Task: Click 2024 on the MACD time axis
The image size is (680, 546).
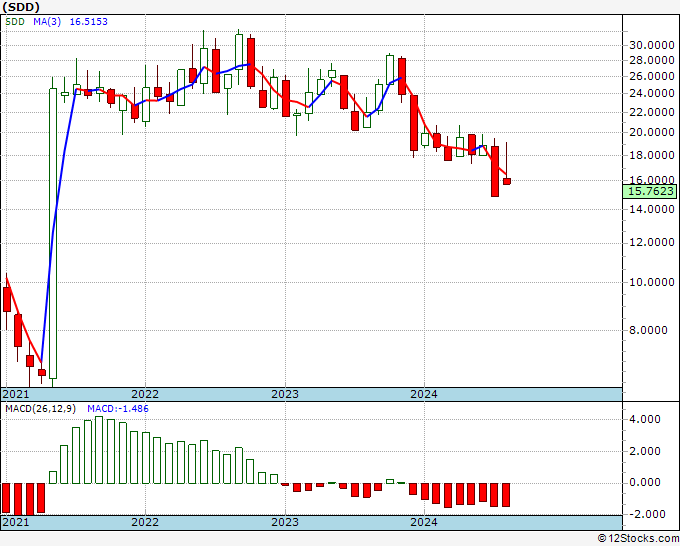Action: tap(424, 522)
